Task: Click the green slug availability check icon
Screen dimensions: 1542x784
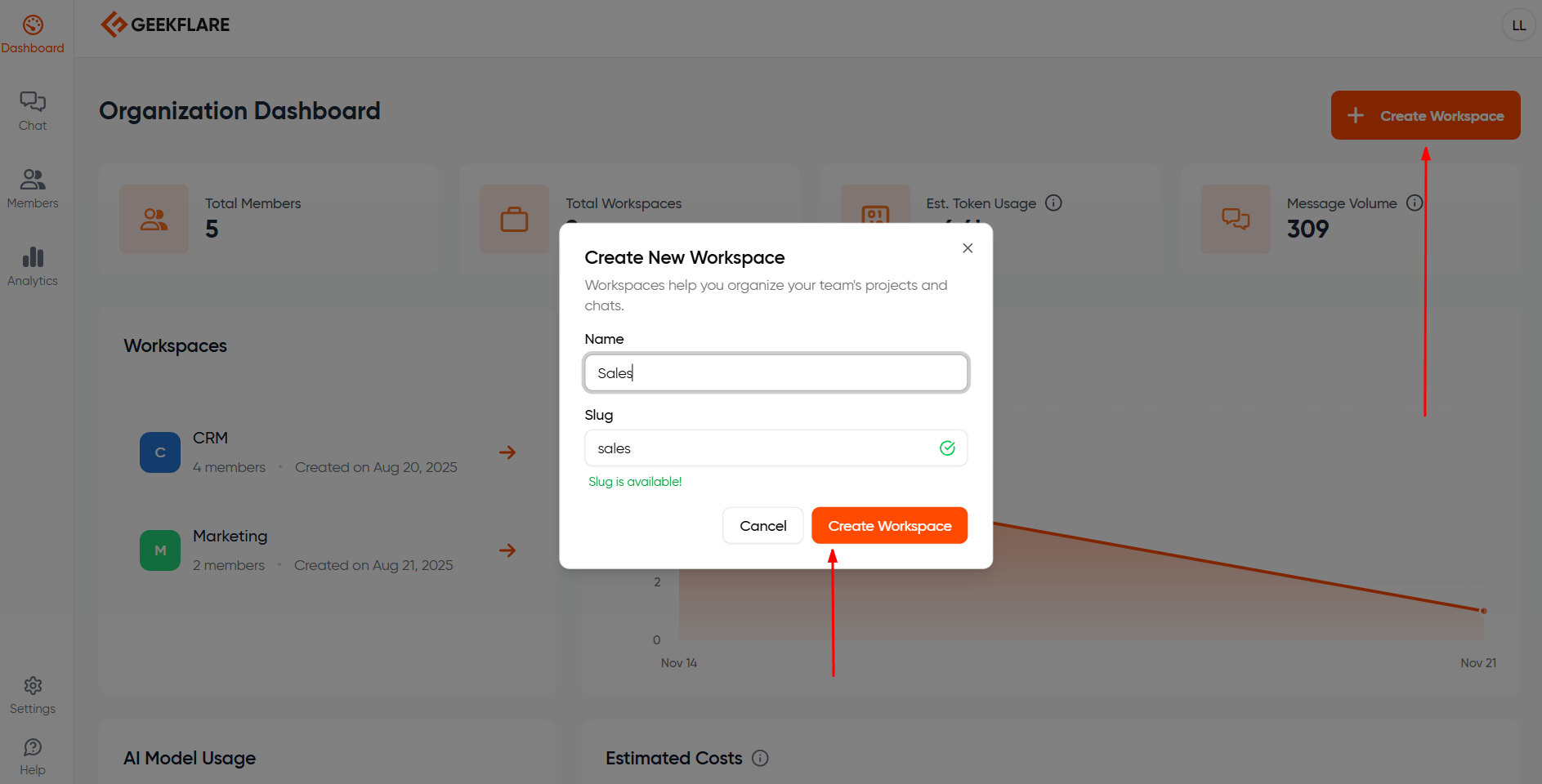Action: pos(947,448)
